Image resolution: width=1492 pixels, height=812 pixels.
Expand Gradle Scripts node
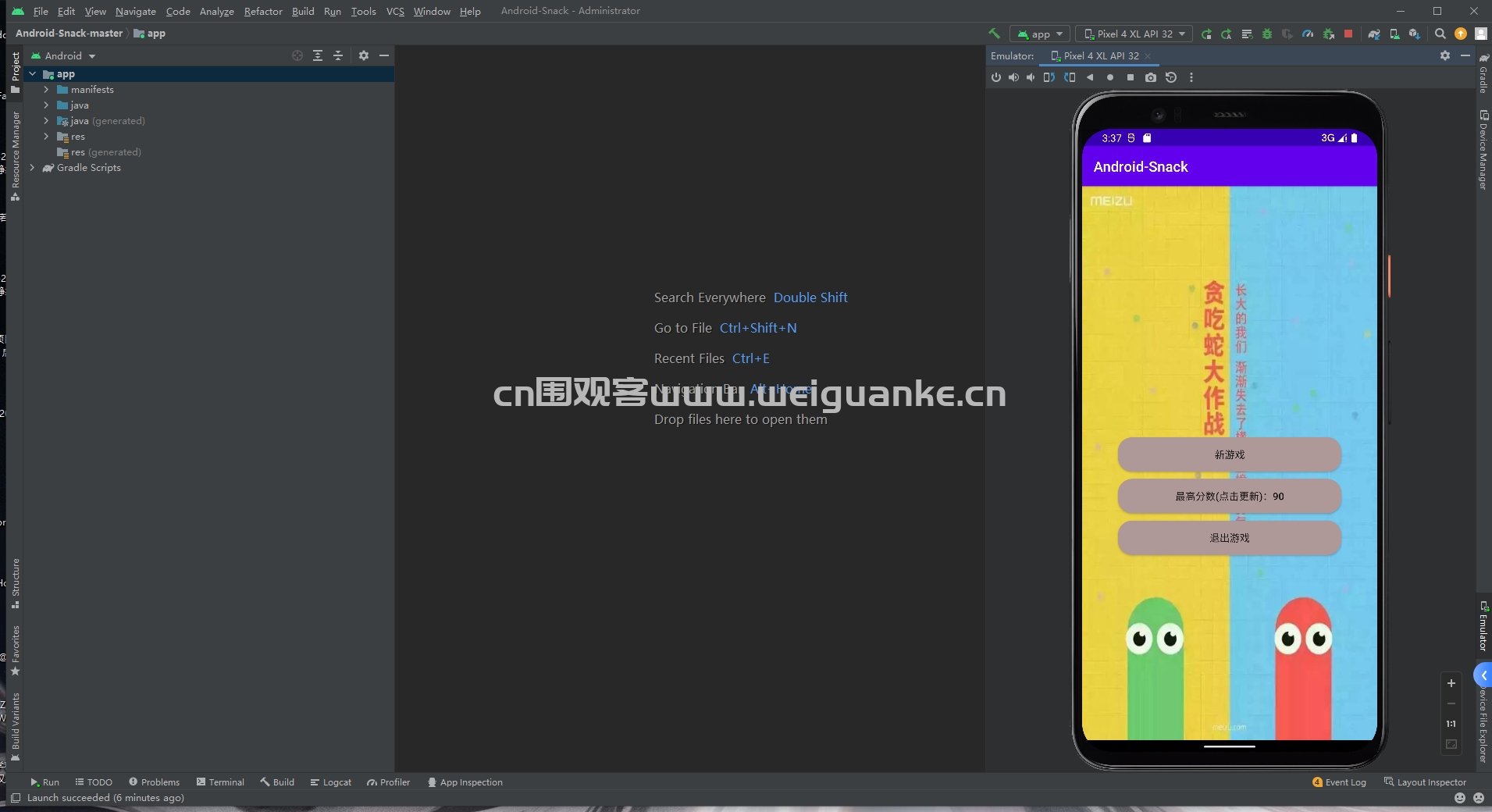[x=33, y=168]
